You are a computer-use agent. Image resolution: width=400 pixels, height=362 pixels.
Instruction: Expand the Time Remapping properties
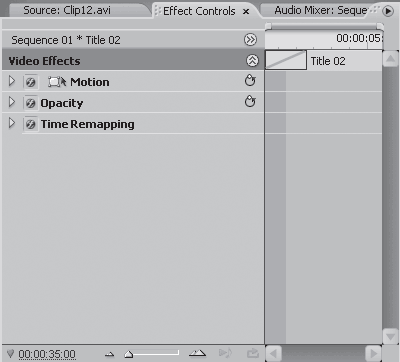[x=12, y=123]
